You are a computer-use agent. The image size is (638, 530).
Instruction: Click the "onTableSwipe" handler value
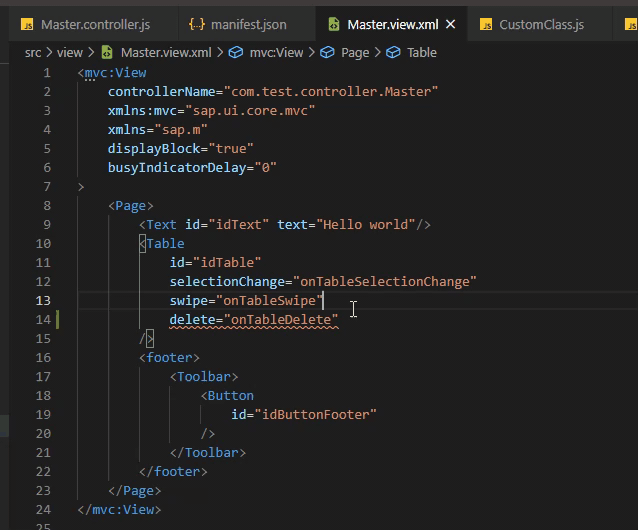point(269,301)
